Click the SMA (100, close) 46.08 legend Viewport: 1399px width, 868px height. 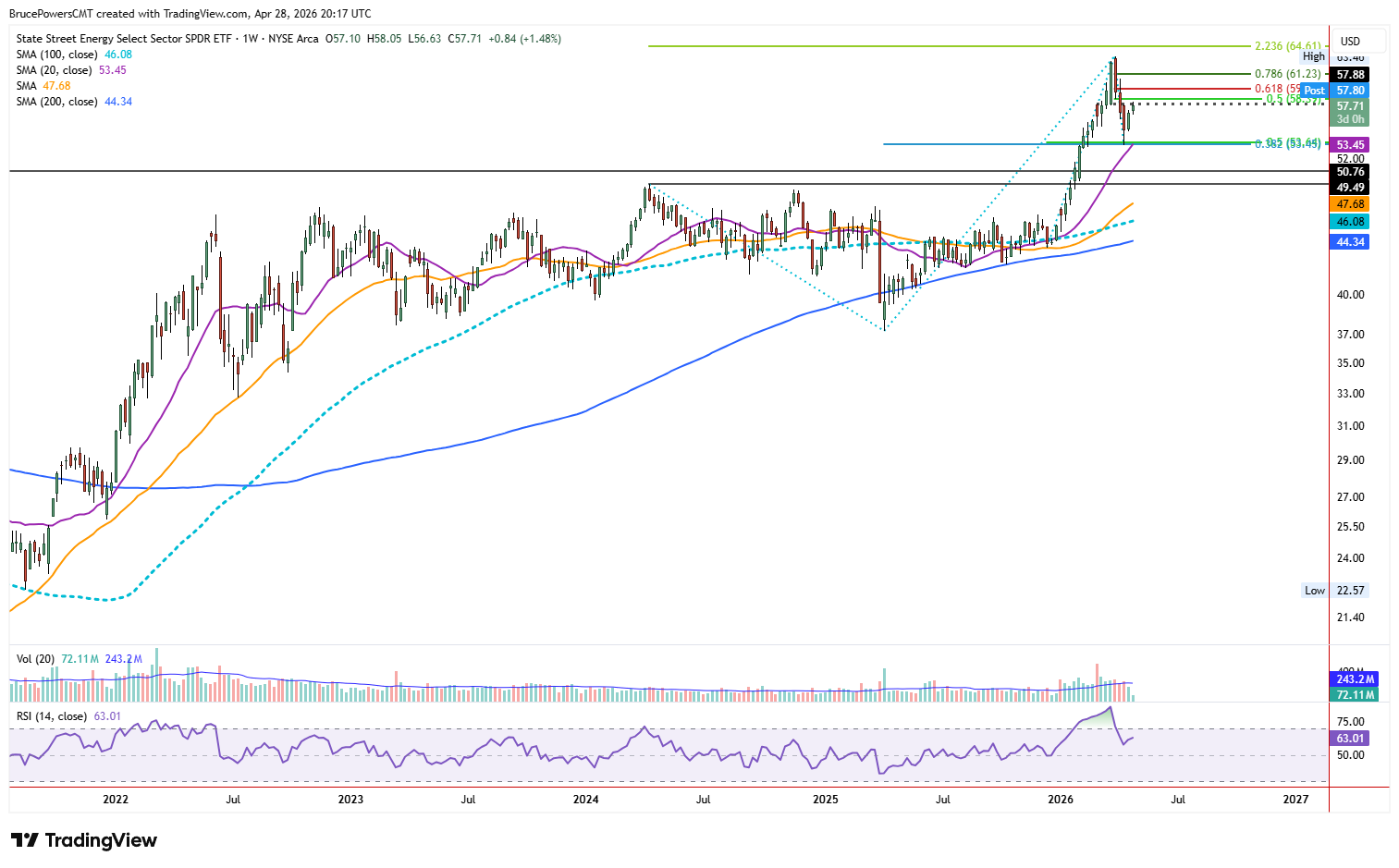[74, 55]
